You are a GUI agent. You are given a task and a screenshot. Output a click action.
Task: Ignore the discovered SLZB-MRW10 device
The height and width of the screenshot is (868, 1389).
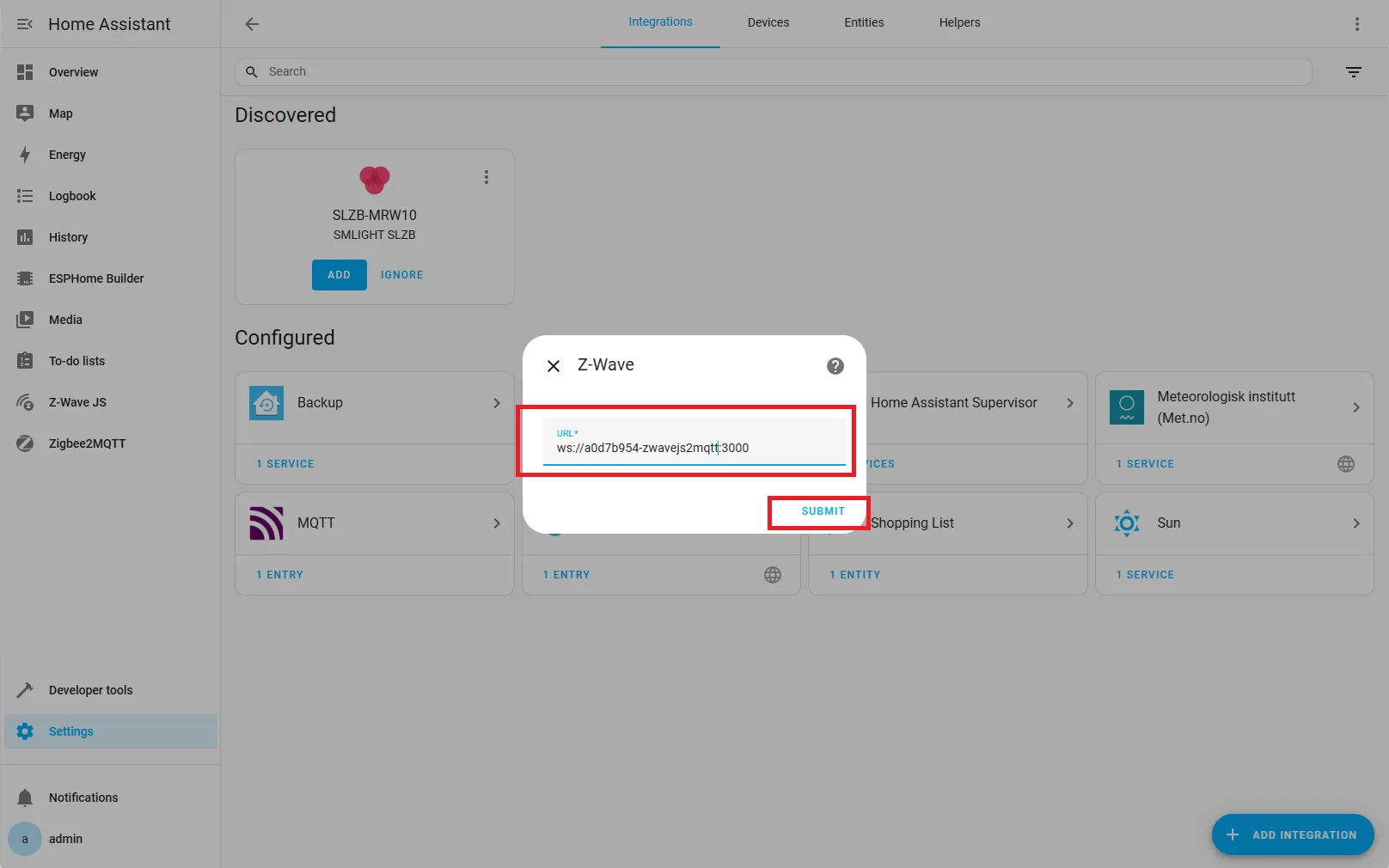pos(401,274)
